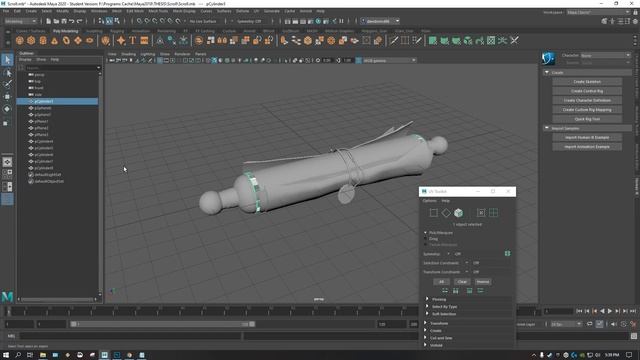Click the Create Skeleton button
This screenshot has width=640, height=360.
click(x=587, y=82)
